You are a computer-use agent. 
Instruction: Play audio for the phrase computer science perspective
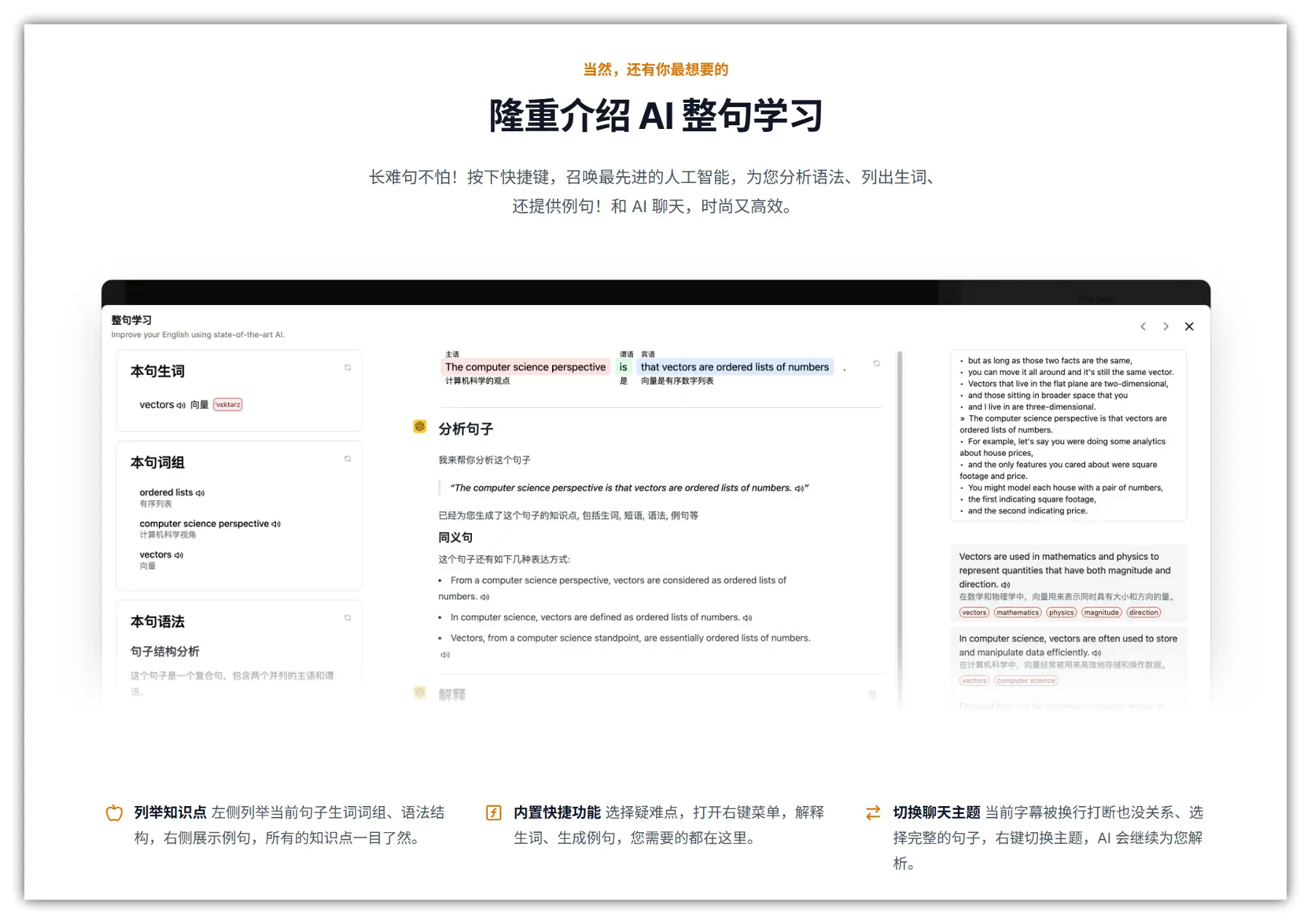(276, 524)
